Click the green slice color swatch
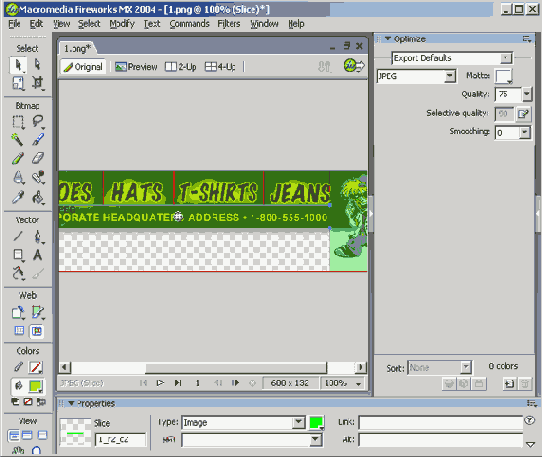The image size is (542, 457). (x=316, y=422)
